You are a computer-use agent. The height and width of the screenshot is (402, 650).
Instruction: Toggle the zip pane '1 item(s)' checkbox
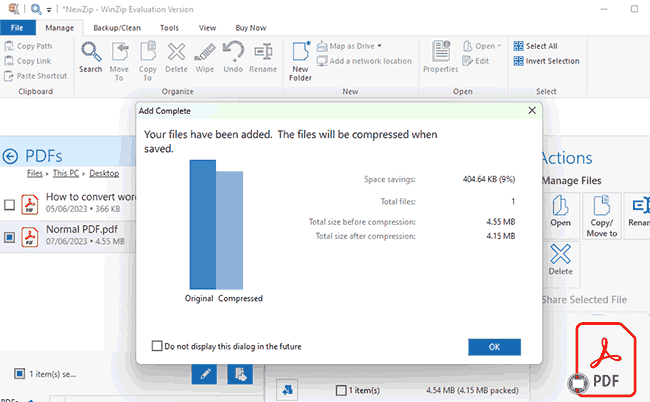tap(341, 390)
